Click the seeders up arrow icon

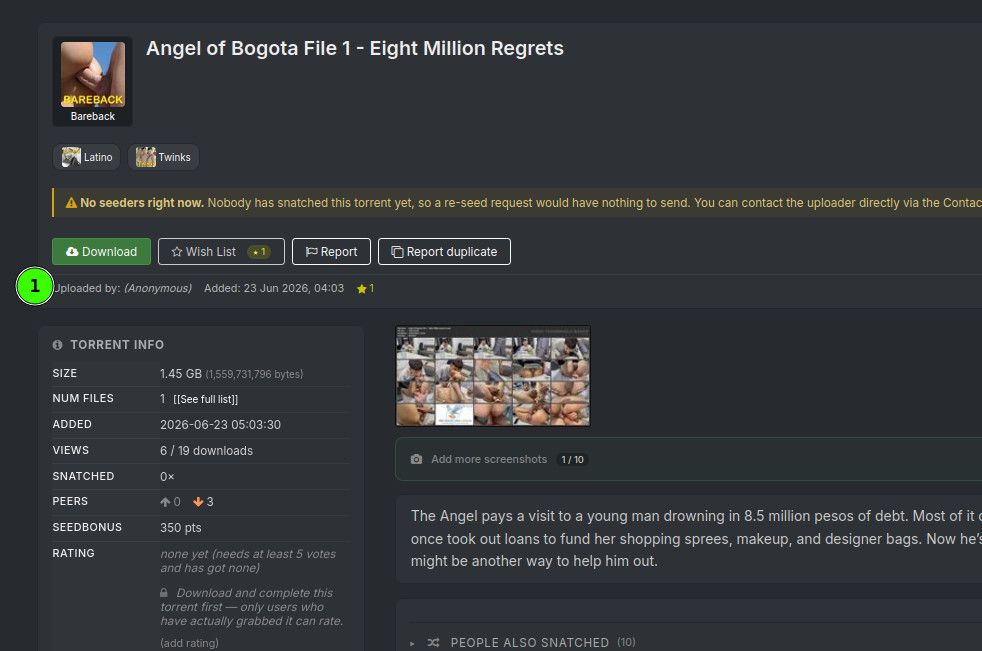(165, 502)
